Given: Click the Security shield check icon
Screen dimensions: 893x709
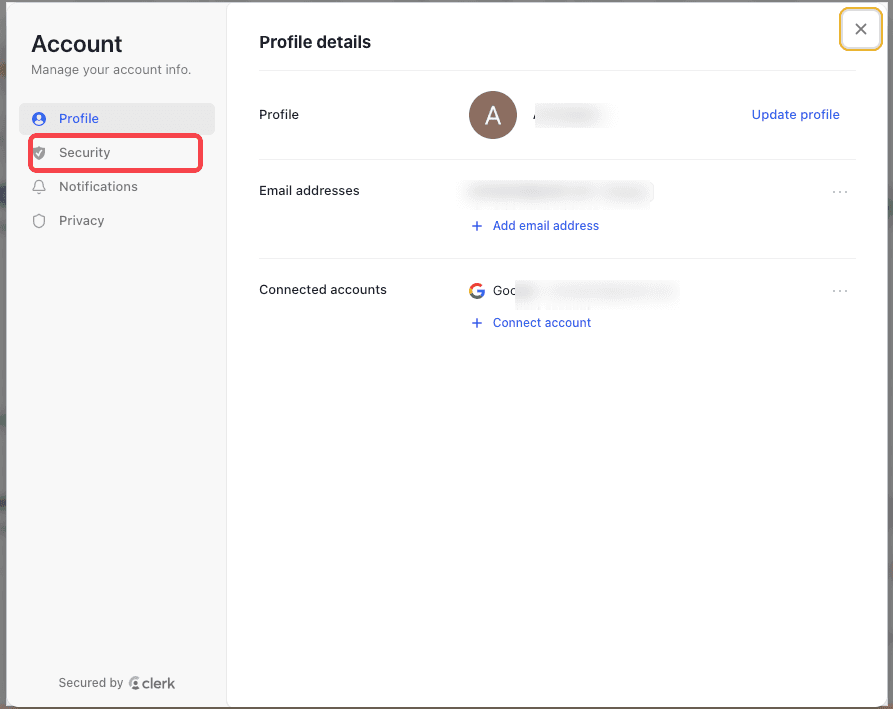Looking at the screenshot, I should coord(39,153).
